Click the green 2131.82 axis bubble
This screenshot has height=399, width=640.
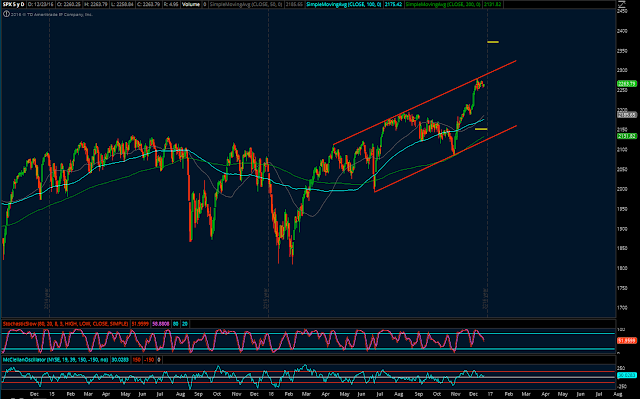pos(627,136)
